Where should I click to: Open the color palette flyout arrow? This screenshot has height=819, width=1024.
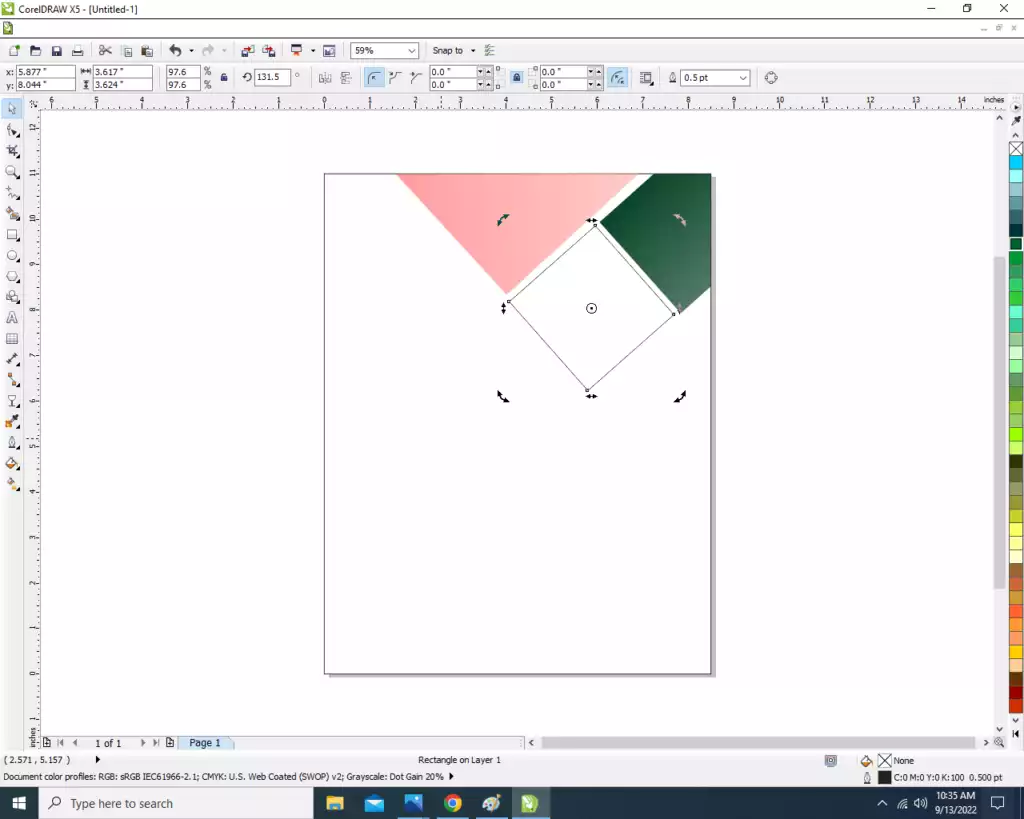[1016, 107]
